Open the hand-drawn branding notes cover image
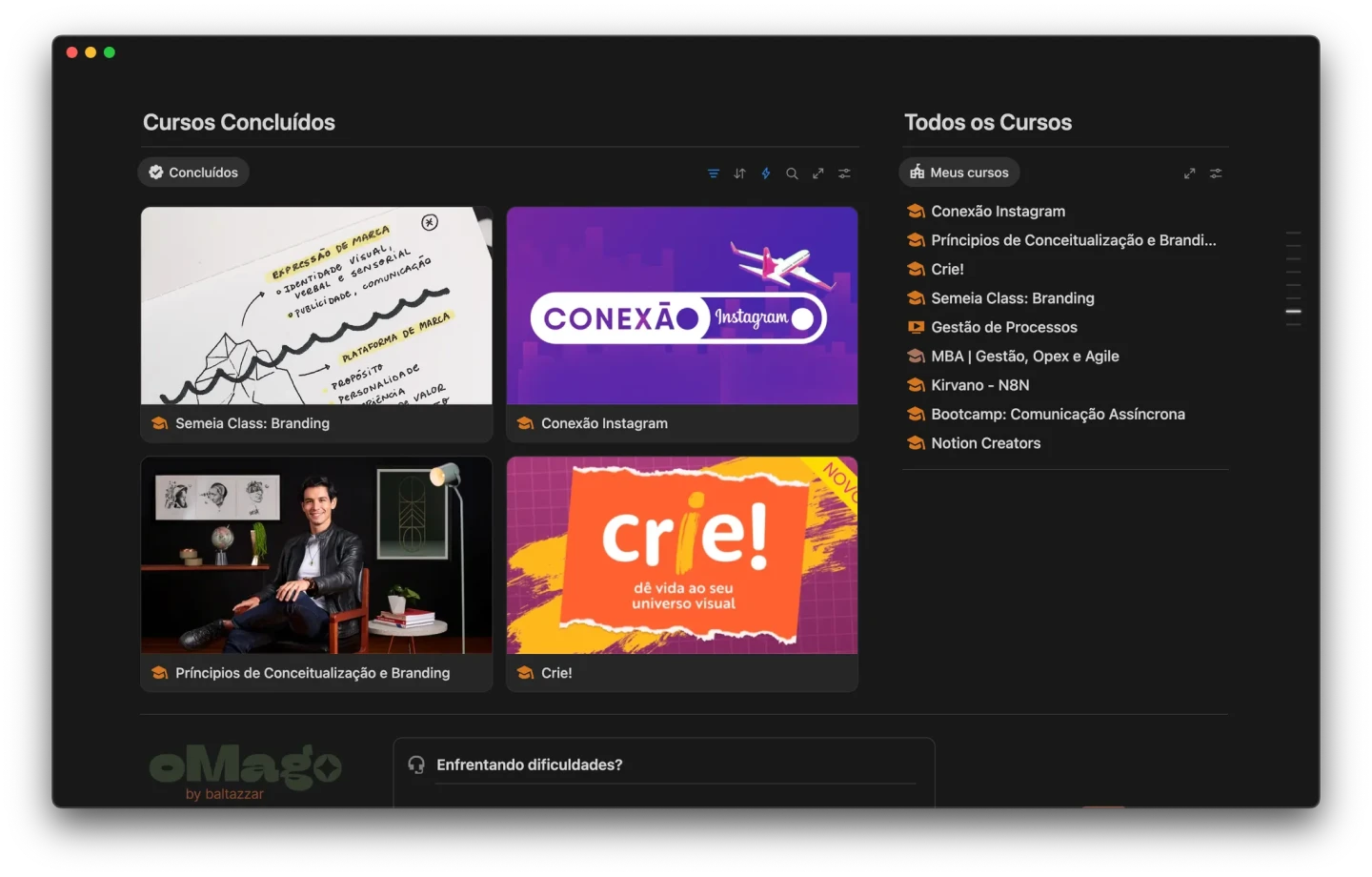1372x877 pixels. click(316, 306)
